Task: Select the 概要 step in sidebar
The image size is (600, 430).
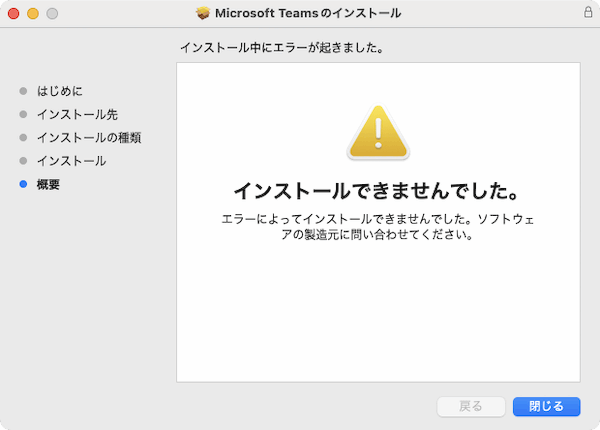Action: point(48,184)
